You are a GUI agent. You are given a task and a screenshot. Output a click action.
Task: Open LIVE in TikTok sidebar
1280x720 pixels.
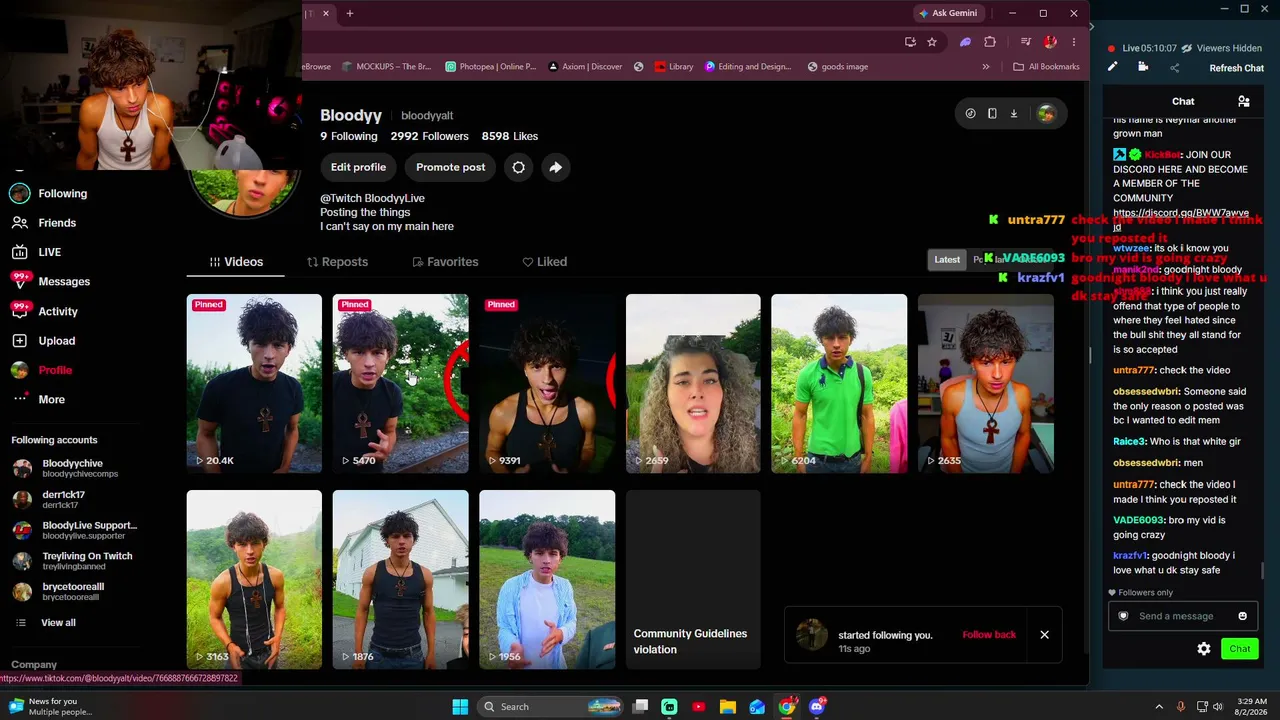[x=36, y=252]
